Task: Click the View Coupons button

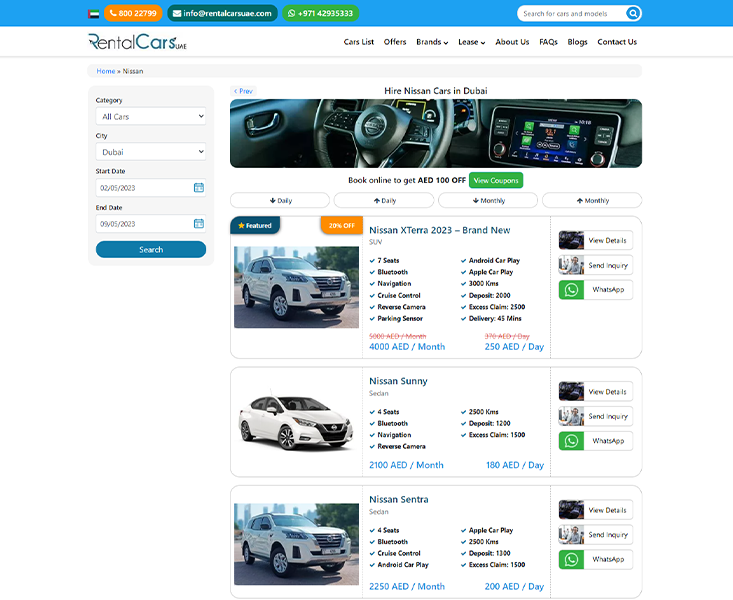Action: 496,180
